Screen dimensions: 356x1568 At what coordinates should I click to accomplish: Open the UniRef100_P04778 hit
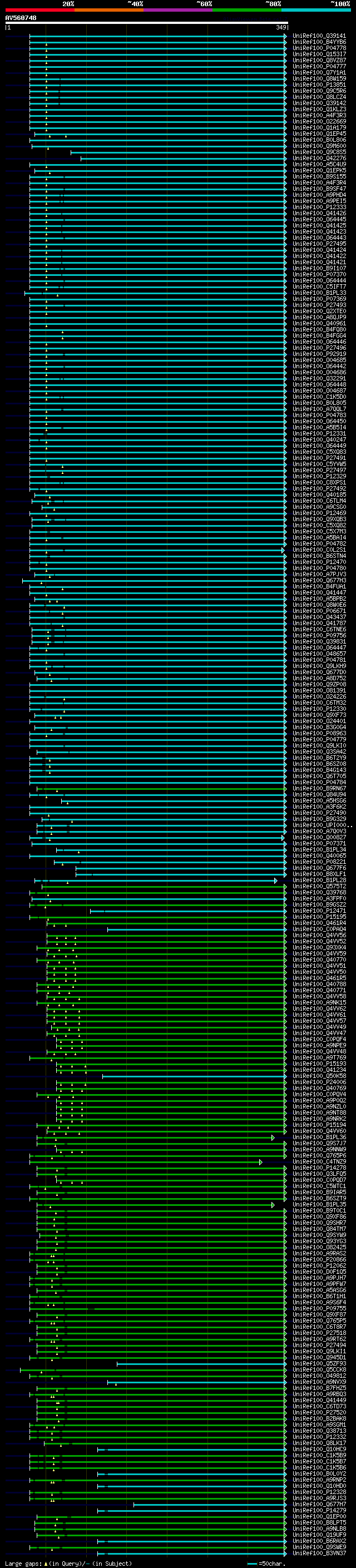point(319,48)
